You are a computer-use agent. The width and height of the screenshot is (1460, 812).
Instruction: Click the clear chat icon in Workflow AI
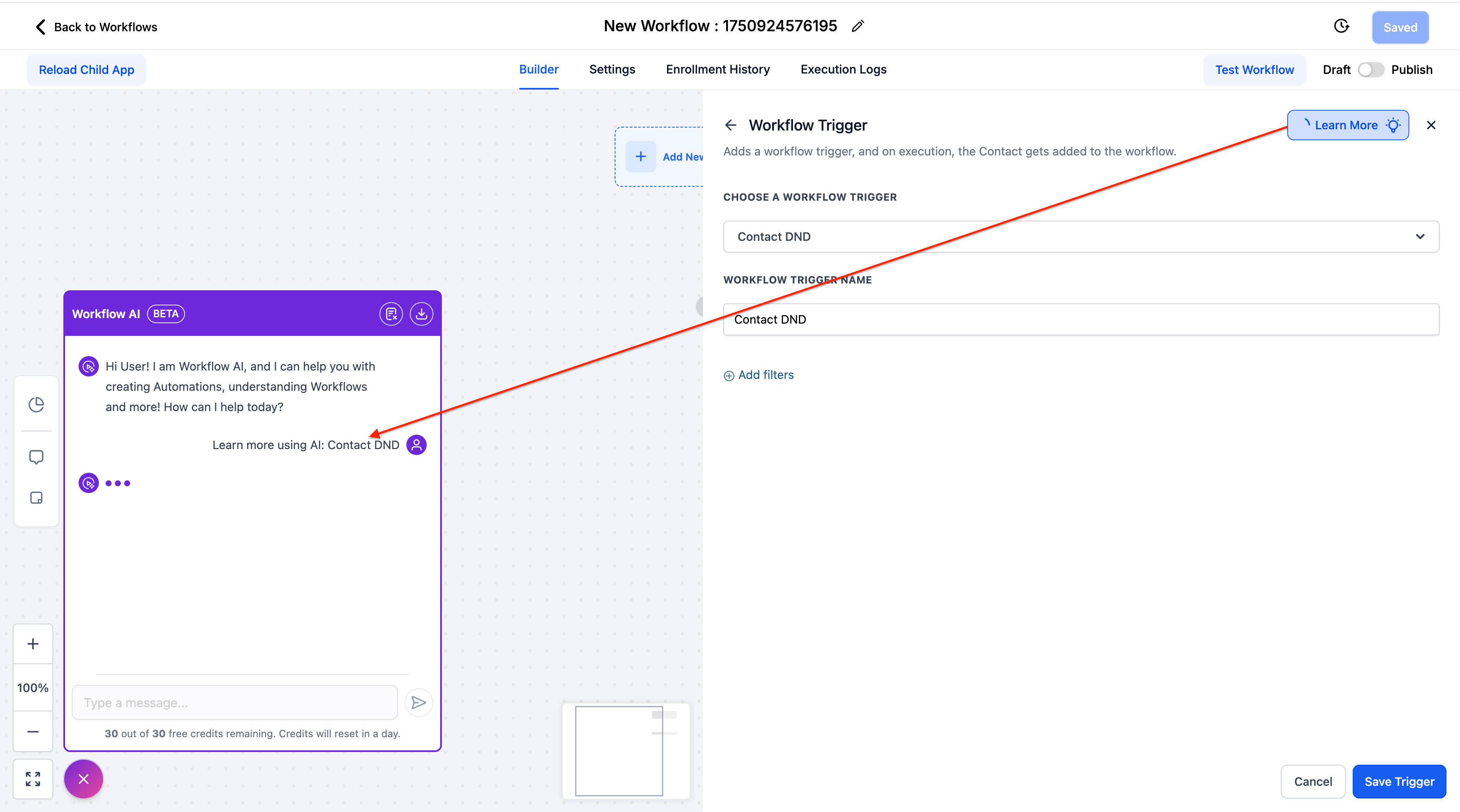390,314
